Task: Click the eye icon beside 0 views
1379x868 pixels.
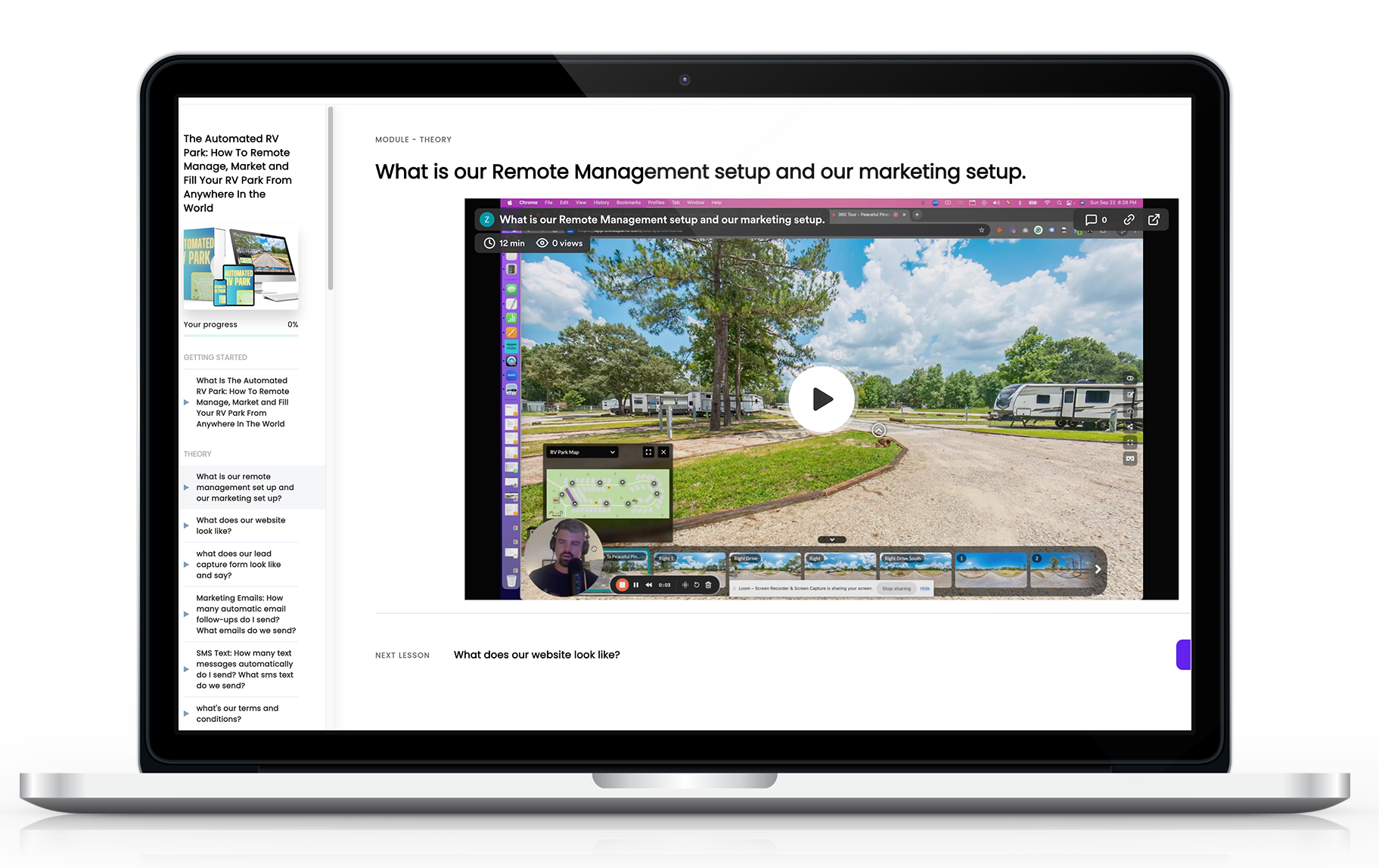Action: click(x=542, y=243)
